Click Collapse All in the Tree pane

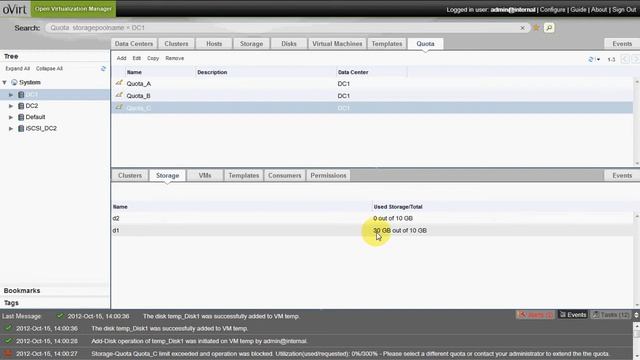49,69
